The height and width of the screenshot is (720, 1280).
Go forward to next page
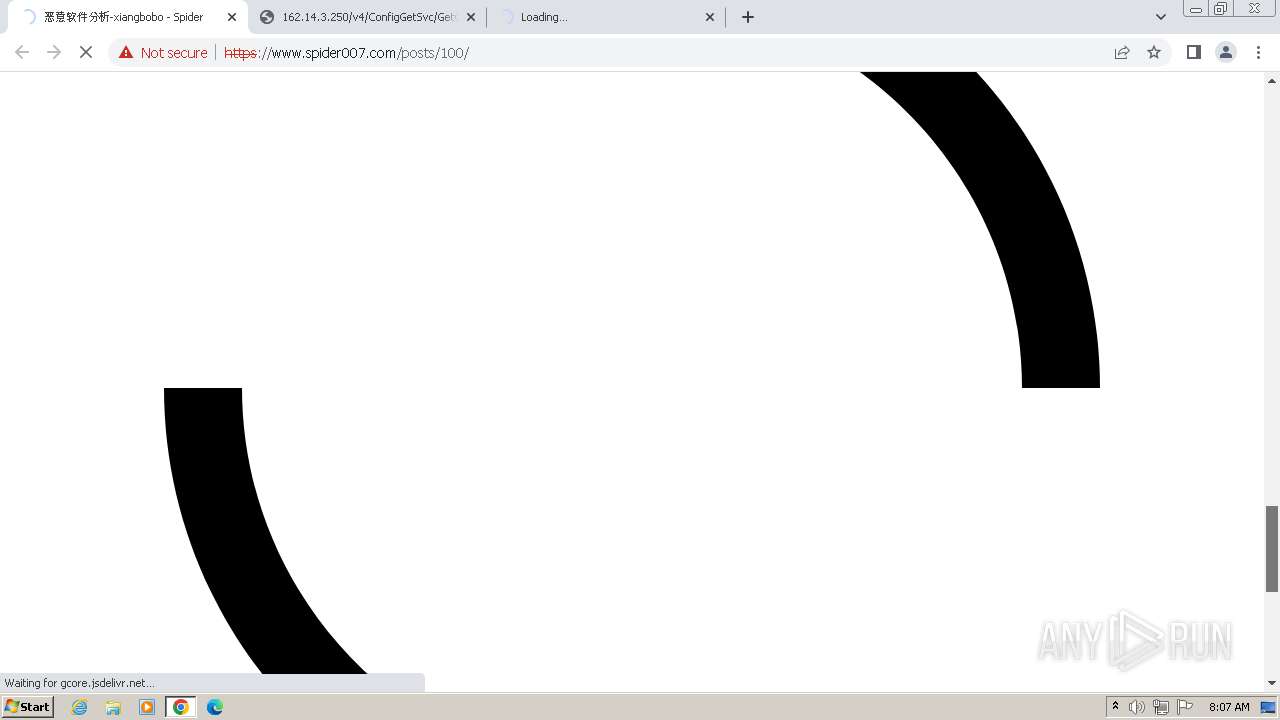[x=54, y=52]
